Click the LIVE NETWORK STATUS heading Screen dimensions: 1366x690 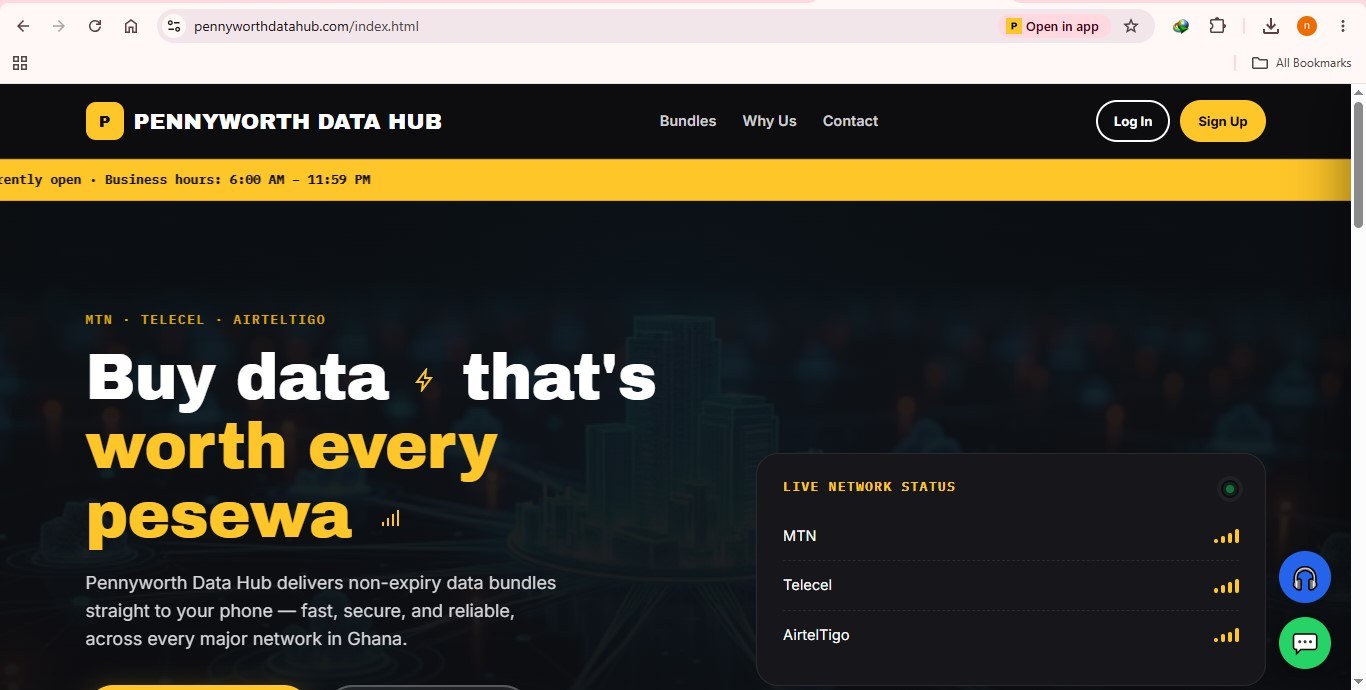(869, 487)
